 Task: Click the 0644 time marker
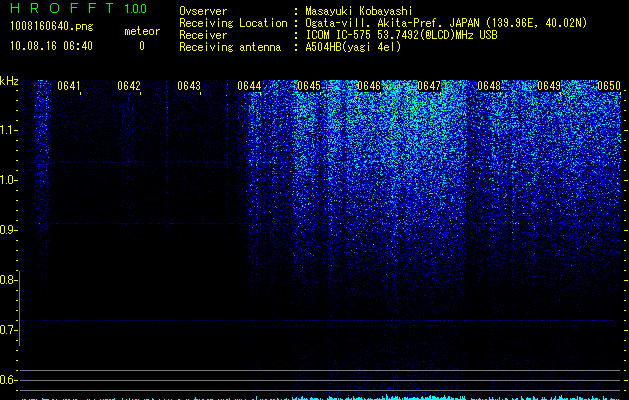(x=249, y=86)
